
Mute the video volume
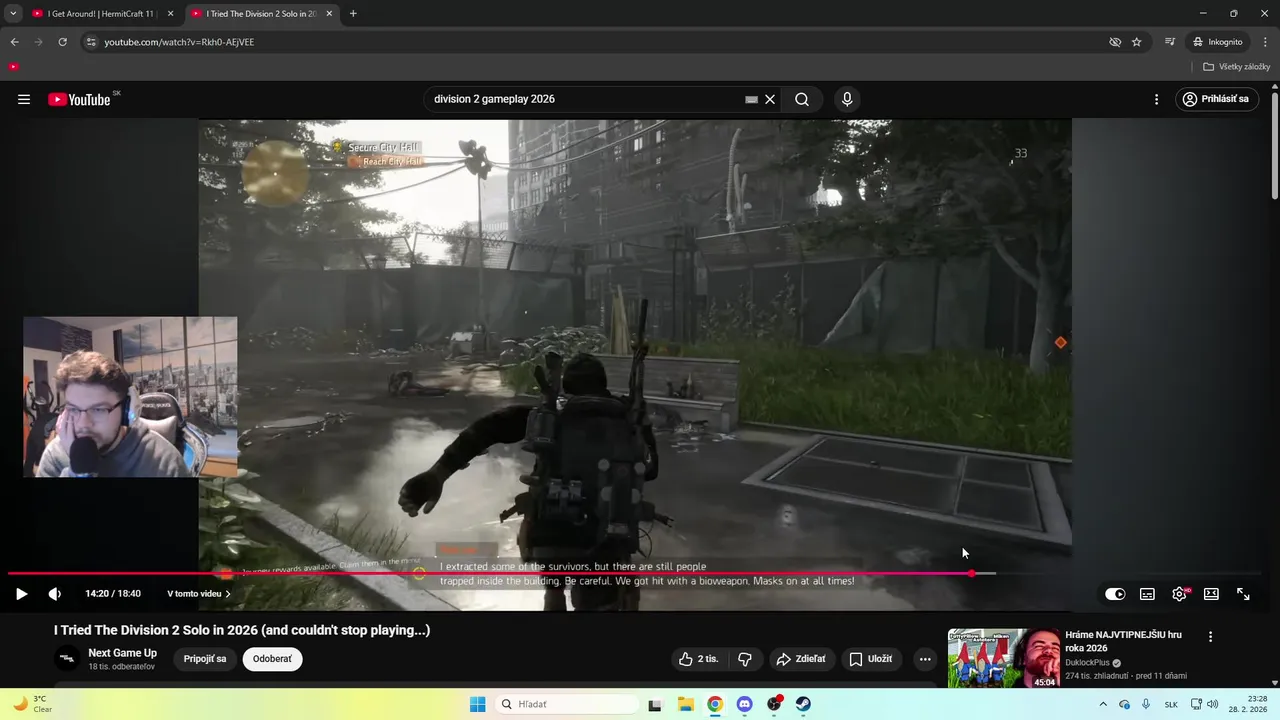click(54, 594)
